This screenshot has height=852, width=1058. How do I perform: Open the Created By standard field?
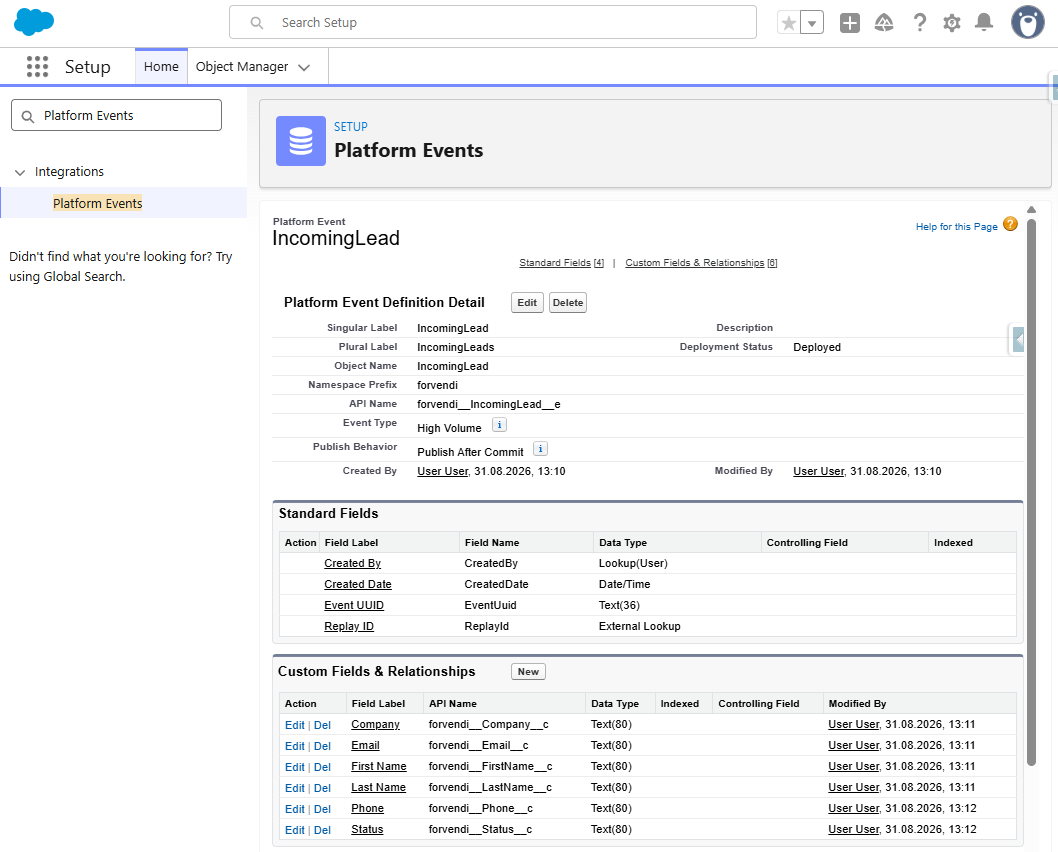click(x=352, y=563)
